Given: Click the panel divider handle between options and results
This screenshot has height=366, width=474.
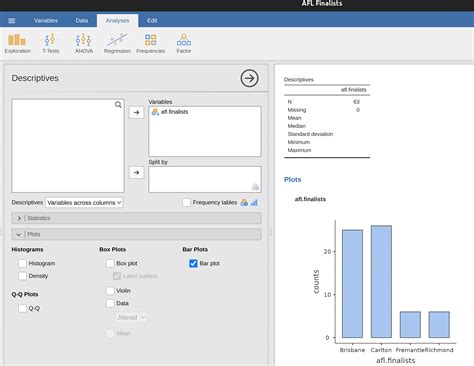Looking at the screenshot, I should pyautogui.click(x=271, y=231).
